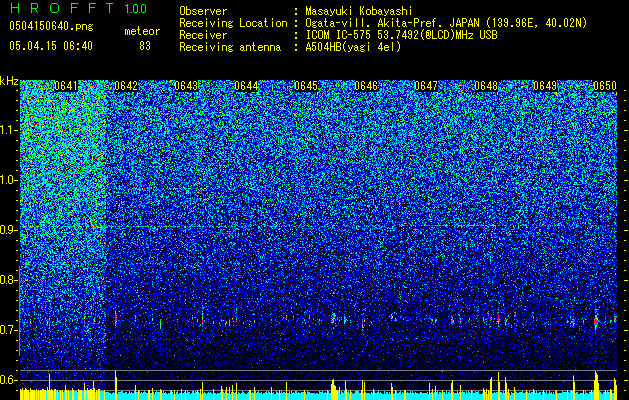
Task: Click the 0.8 frequency axis label
Action: coord(9,280)
